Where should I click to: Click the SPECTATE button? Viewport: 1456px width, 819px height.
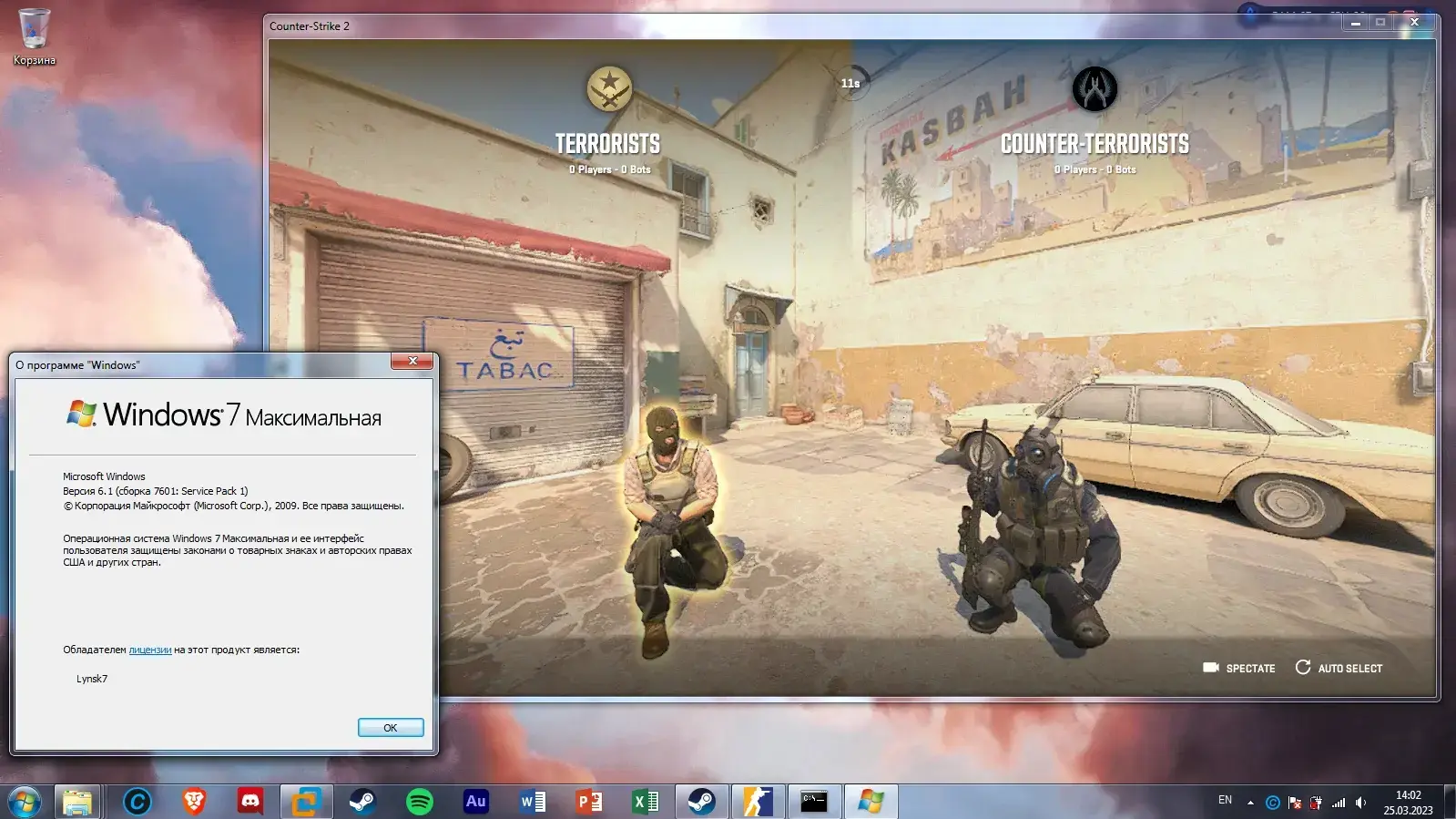click(x=1239, y=668)
